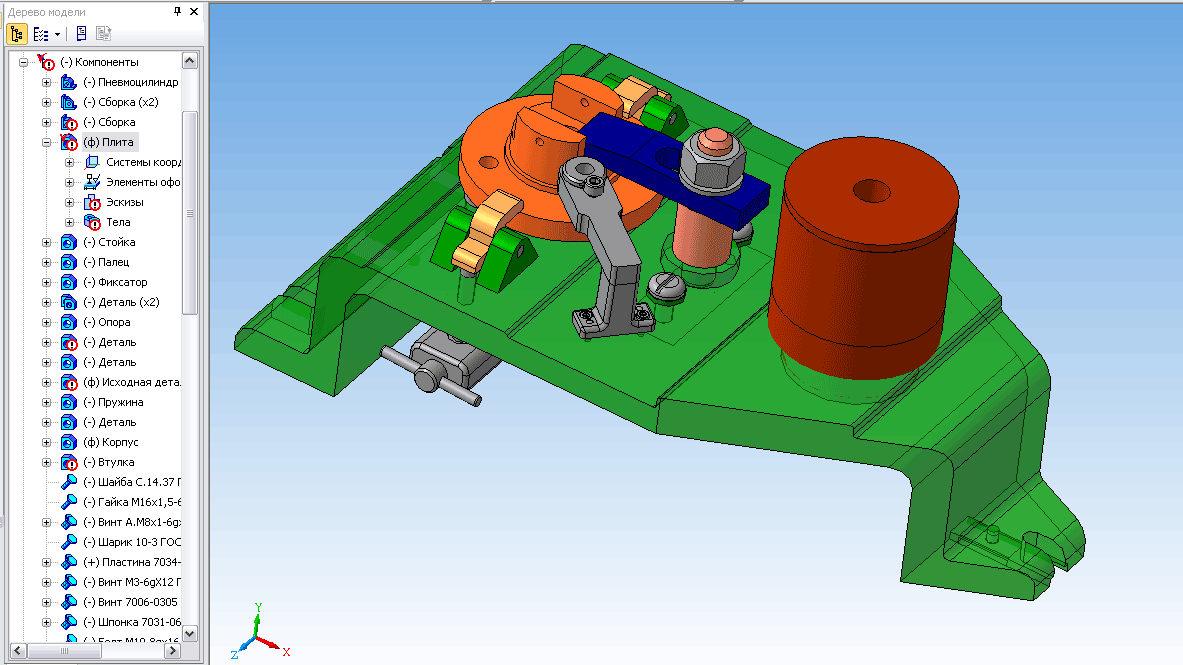Screen dimensions: 1183x665
Task: Click the Тела bodies icon
Action: [92, 222]
